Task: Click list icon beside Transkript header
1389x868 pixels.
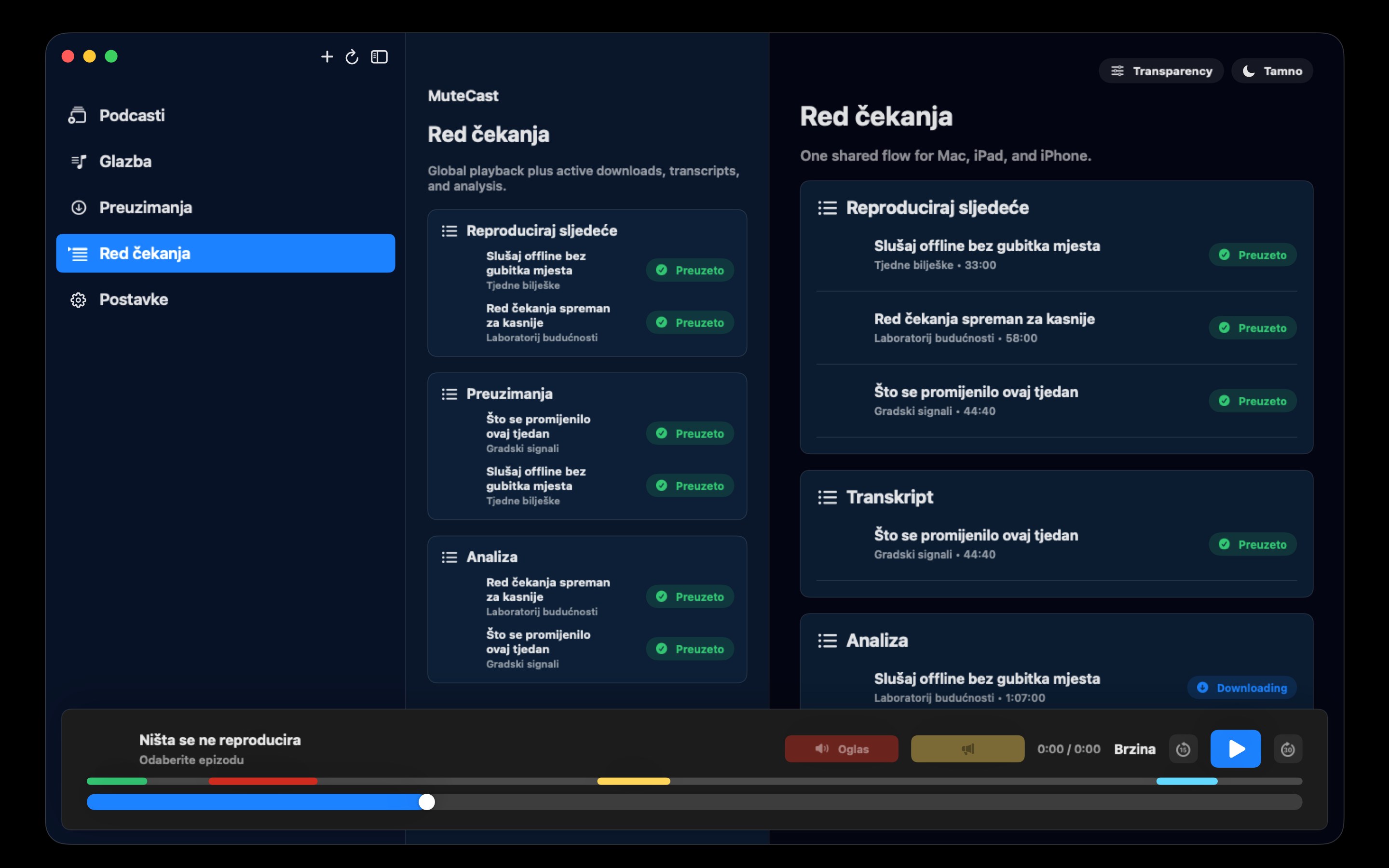Action: click(x=827, y=497)
